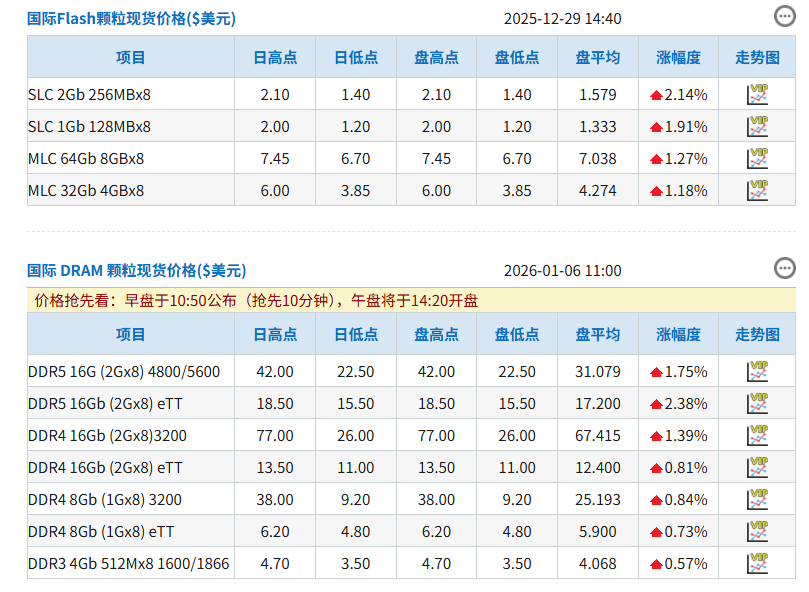Click 项目 header in the DRAM table
Screen dimensions: 809x592
130,334
